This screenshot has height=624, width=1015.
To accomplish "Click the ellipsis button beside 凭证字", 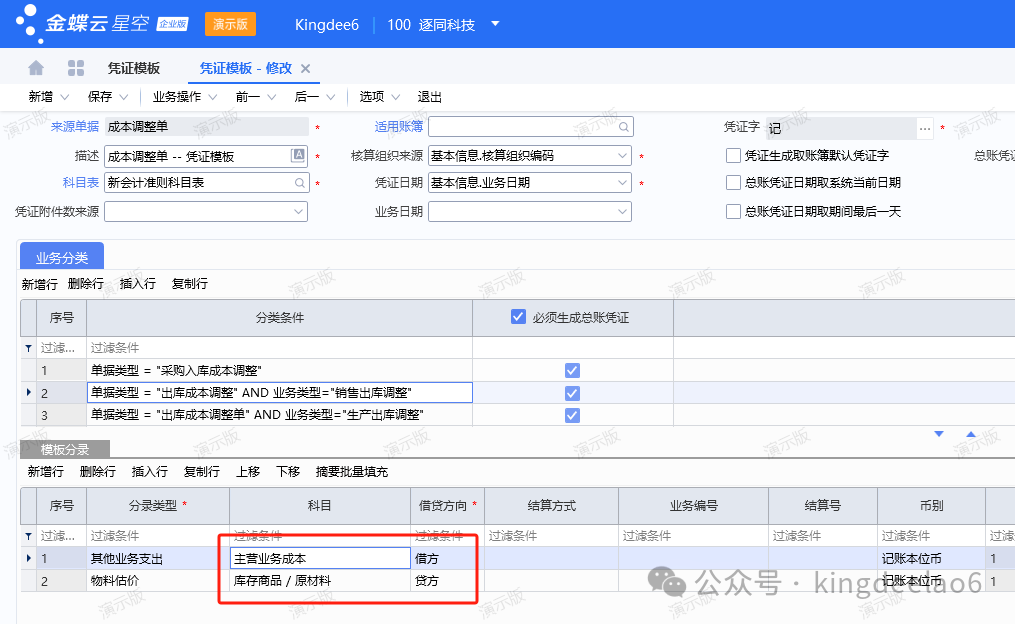I will pyautogui.click(x=925, y=128).
